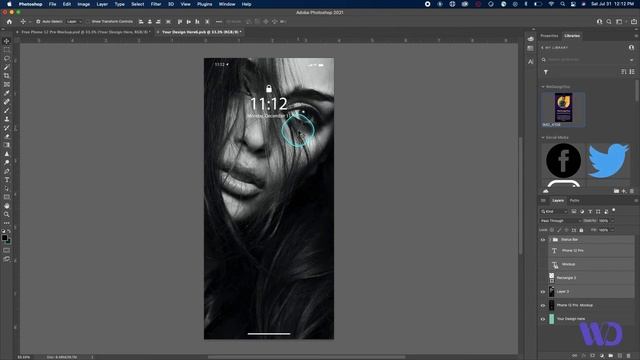The image size is (640, 360).
Task: Open Auto-Select Layer dropdown in options bar
Action: pyautogui.click(x=74, y=22)
